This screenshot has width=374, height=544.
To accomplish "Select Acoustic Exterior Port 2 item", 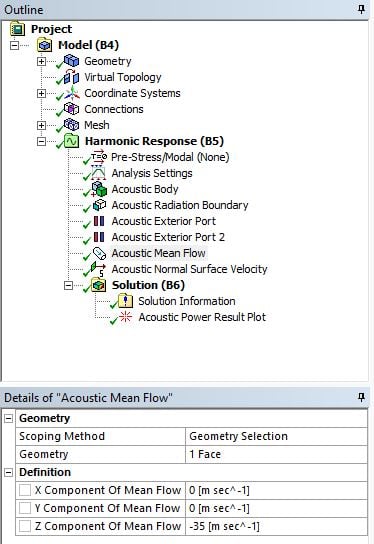I will pyautogui.click(x=168, y=237).
